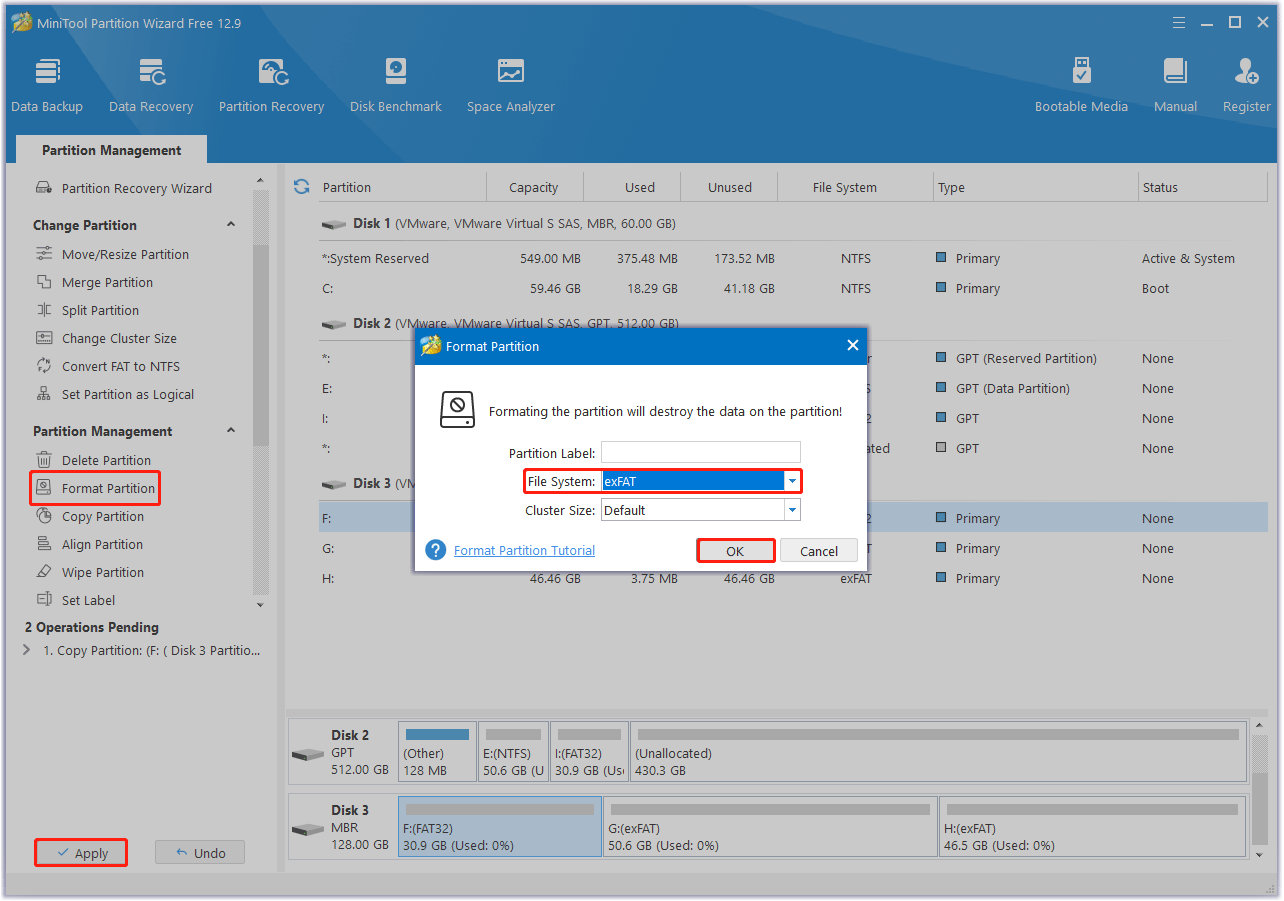Screen dimensions: 1284x901
Task: Open Data Recovery tool
Action: 151,86
